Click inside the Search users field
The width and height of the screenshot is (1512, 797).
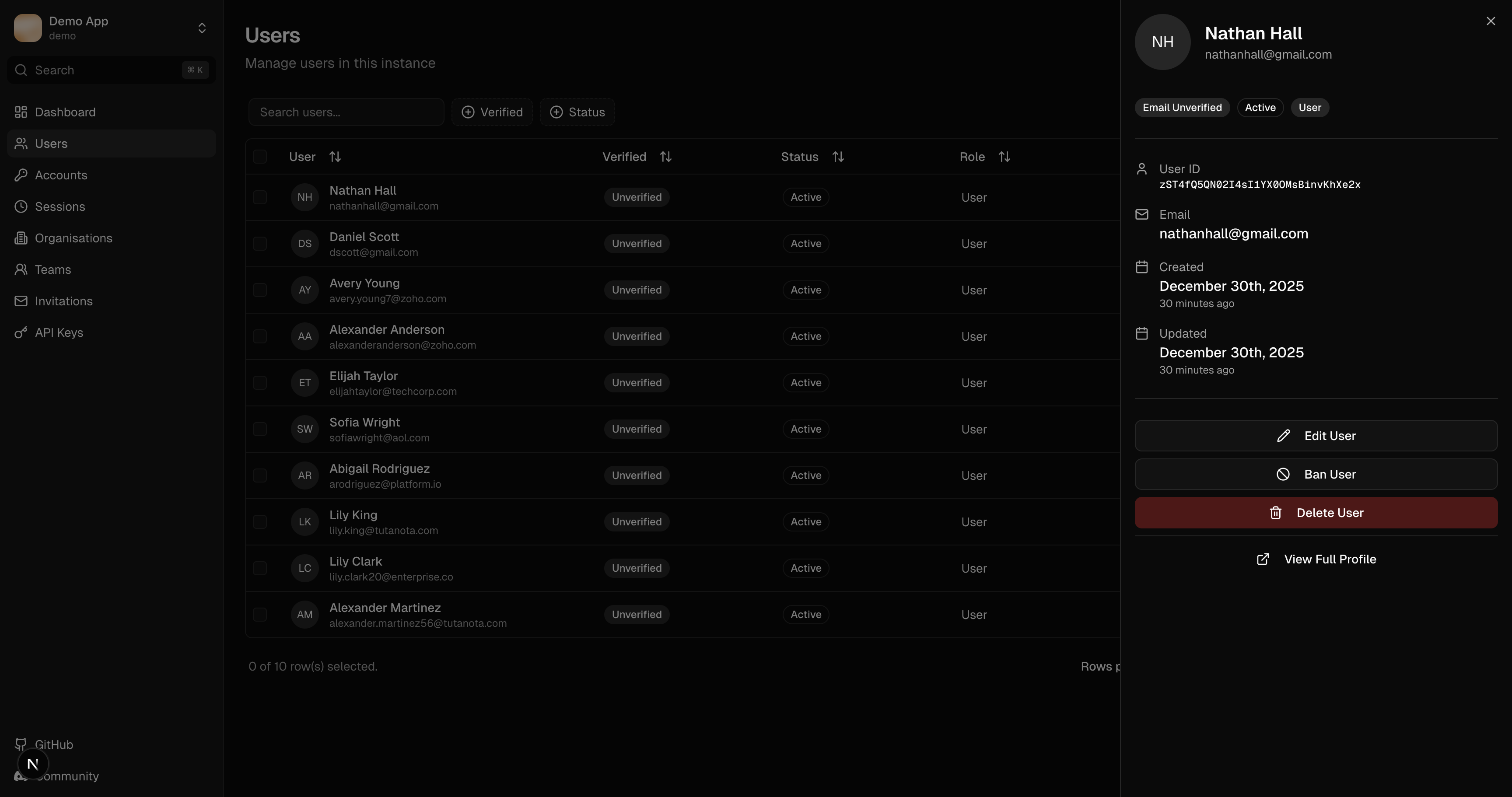coord(346,112)
